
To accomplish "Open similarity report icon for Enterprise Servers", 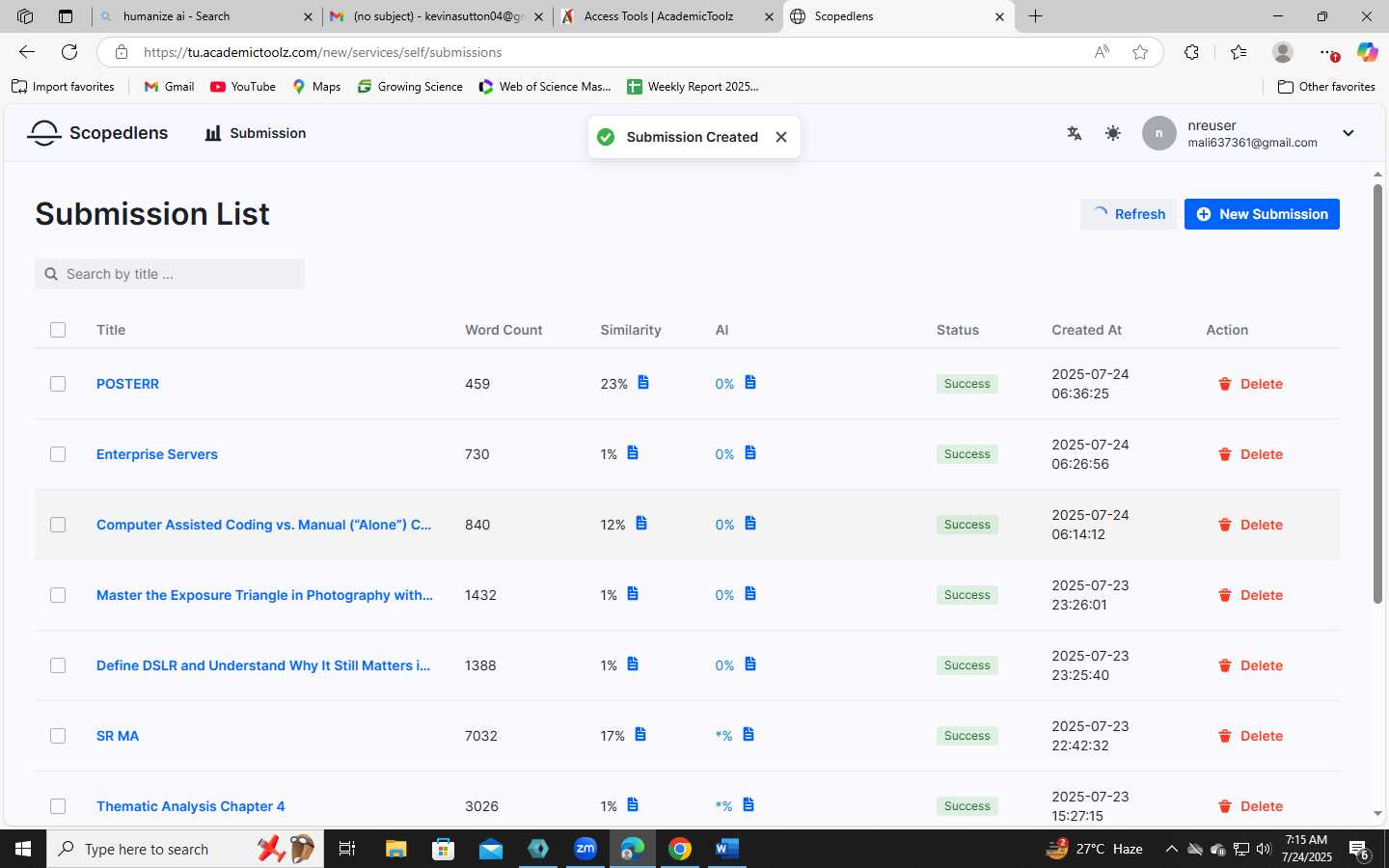I will (x=633, y=453).
